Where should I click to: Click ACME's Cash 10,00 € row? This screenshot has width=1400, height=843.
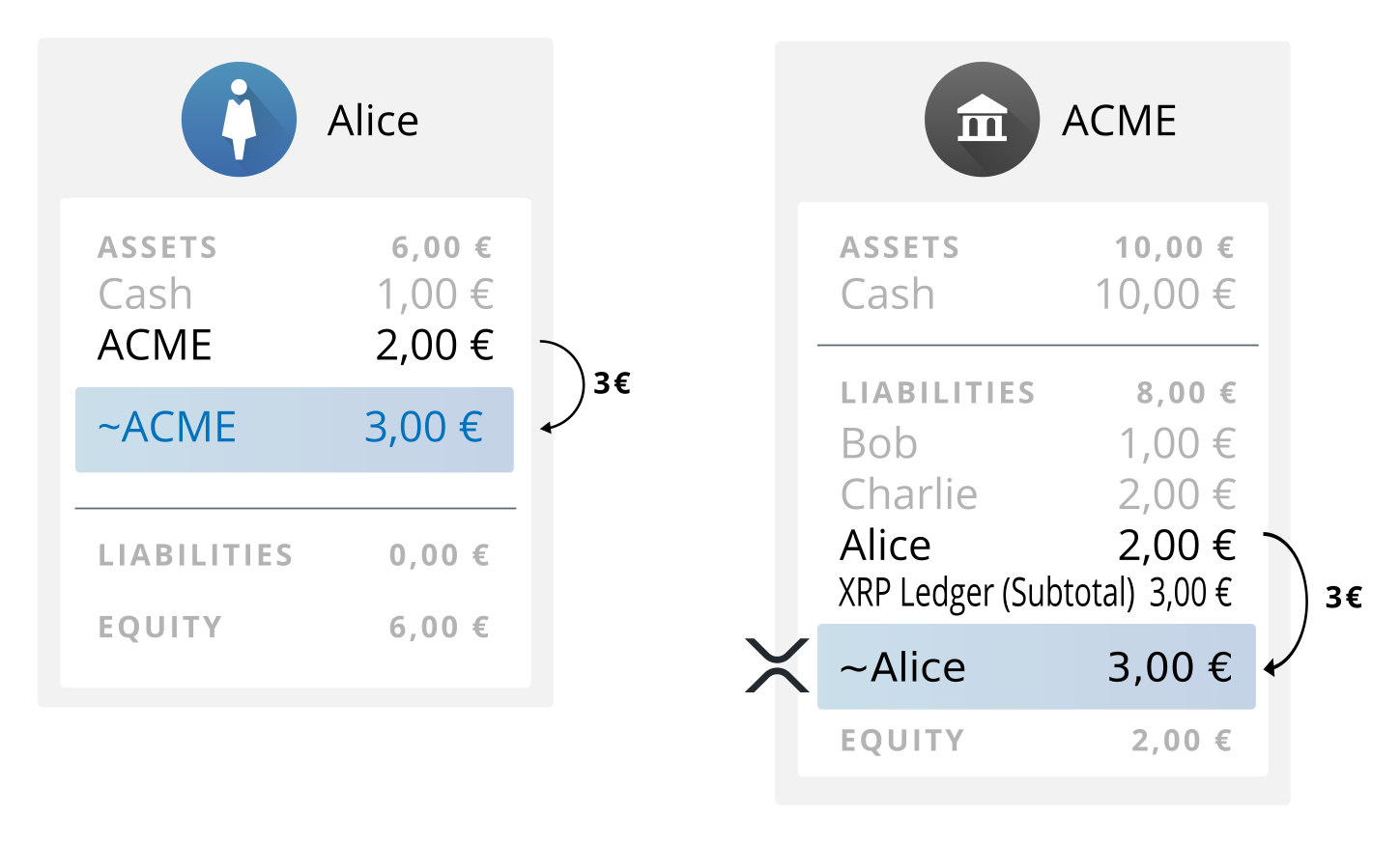pos(1036,295)
